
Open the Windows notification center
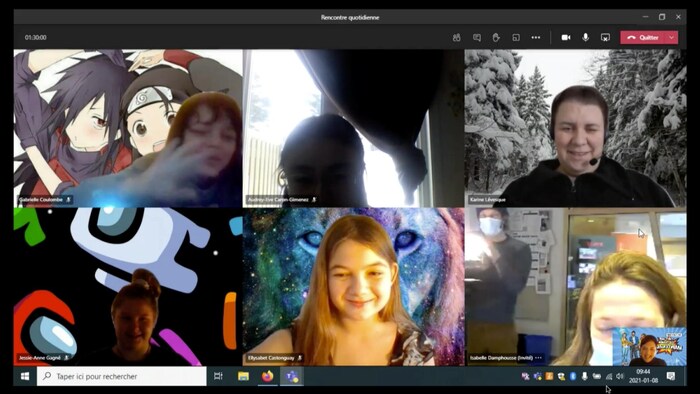click(x=671, y=376)
